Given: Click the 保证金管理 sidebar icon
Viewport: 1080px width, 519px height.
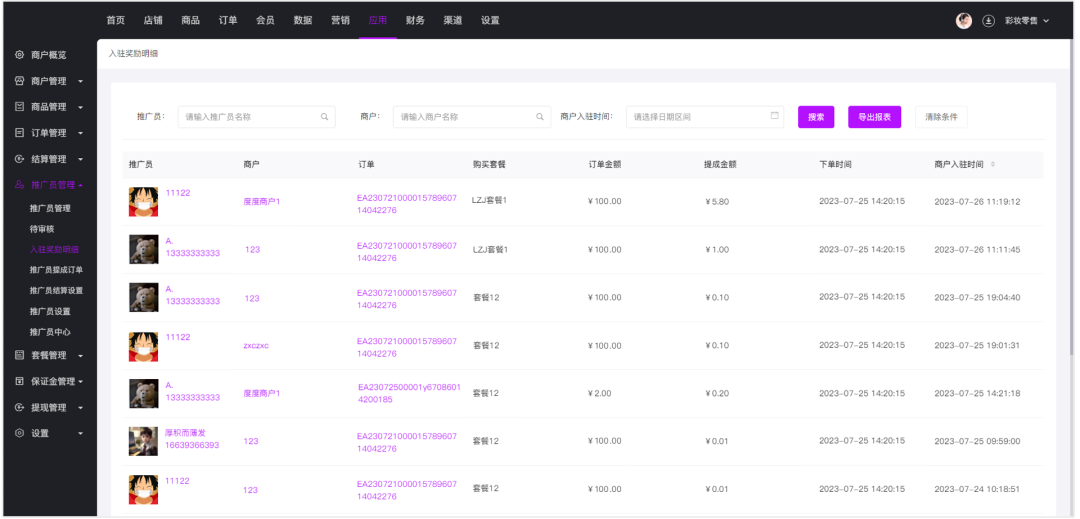Looking at the screenshot, I should tap(19, 381).
